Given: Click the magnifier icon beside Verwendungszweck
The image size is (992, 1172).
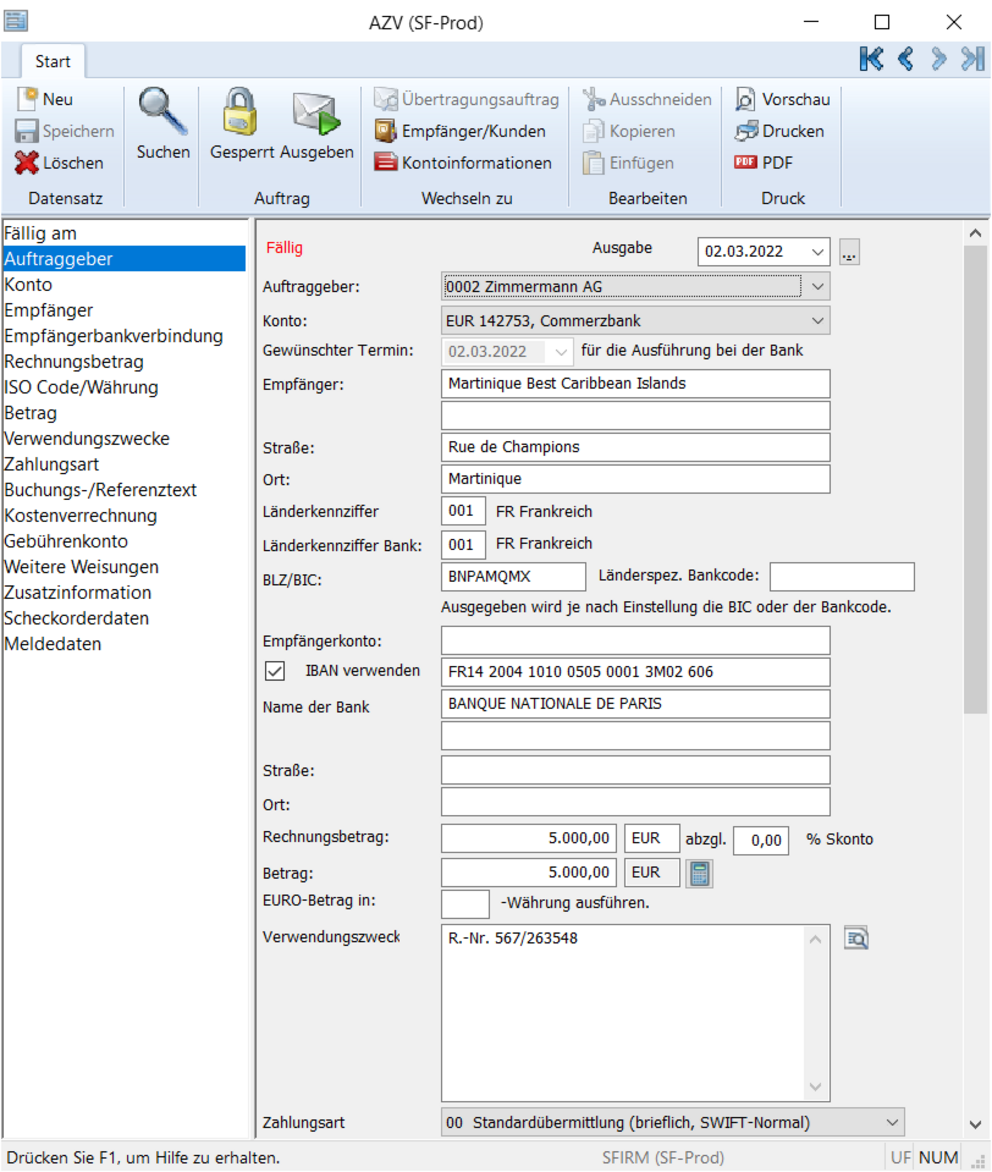Looking at the screenshot, I should coord(855,937).
